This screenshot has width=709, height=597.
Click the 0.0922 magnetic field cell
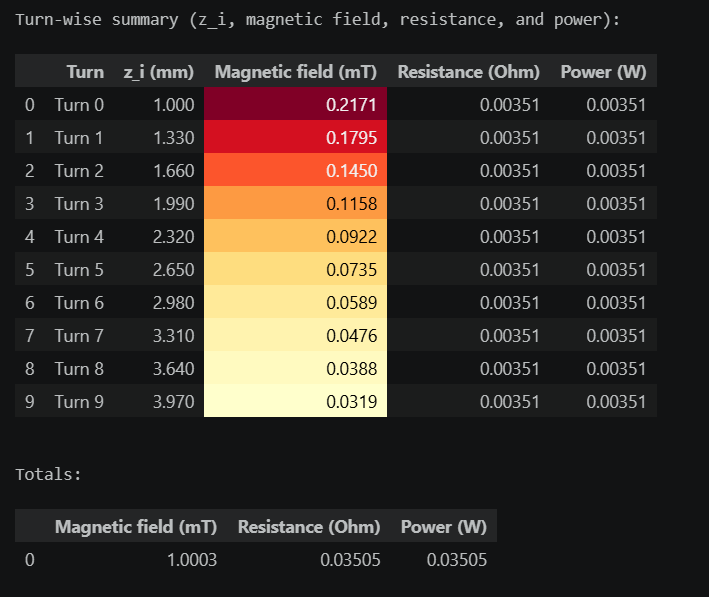tap(295, 236)
